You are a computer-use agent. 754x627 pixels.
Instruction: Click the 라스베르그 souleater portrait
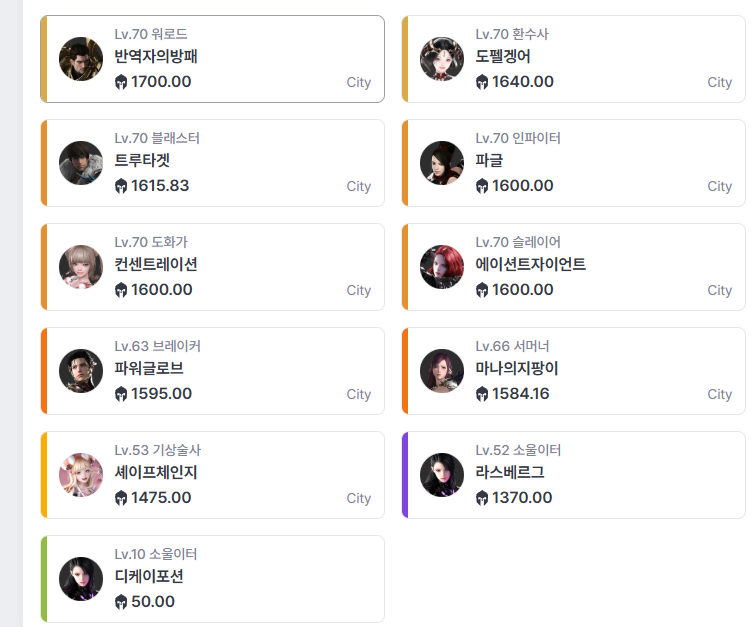coord(442,475)
